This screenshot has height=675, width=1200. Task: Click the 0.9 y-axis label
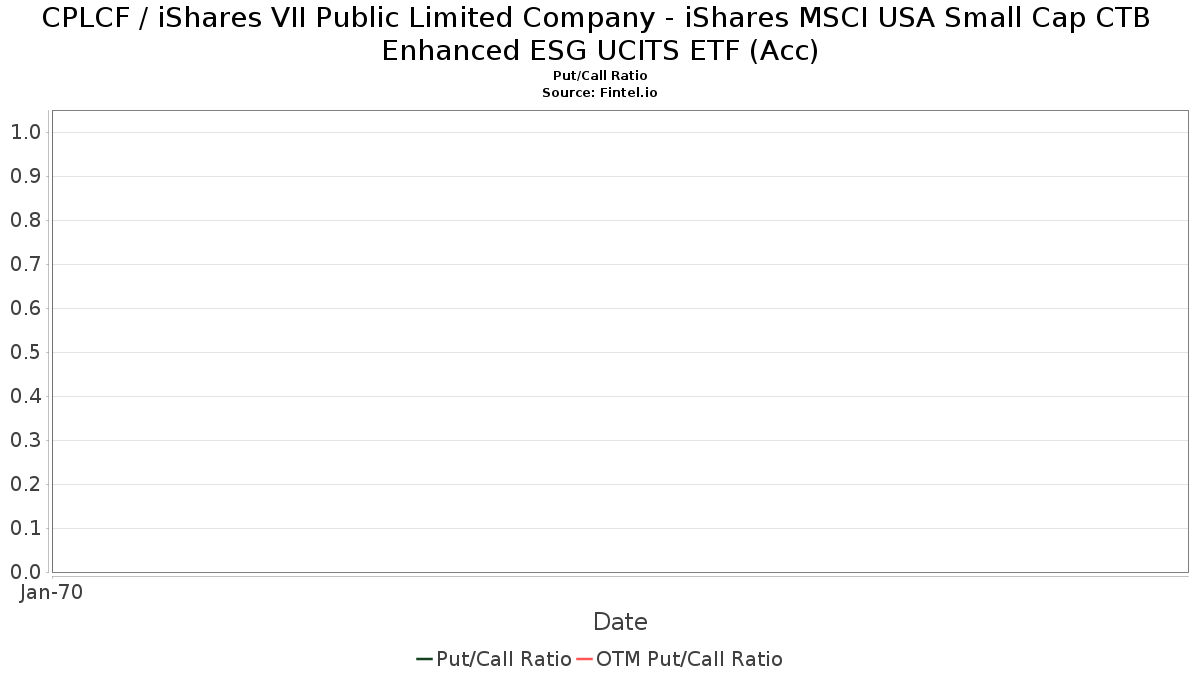pyautogui.click(x=25, y=176)
